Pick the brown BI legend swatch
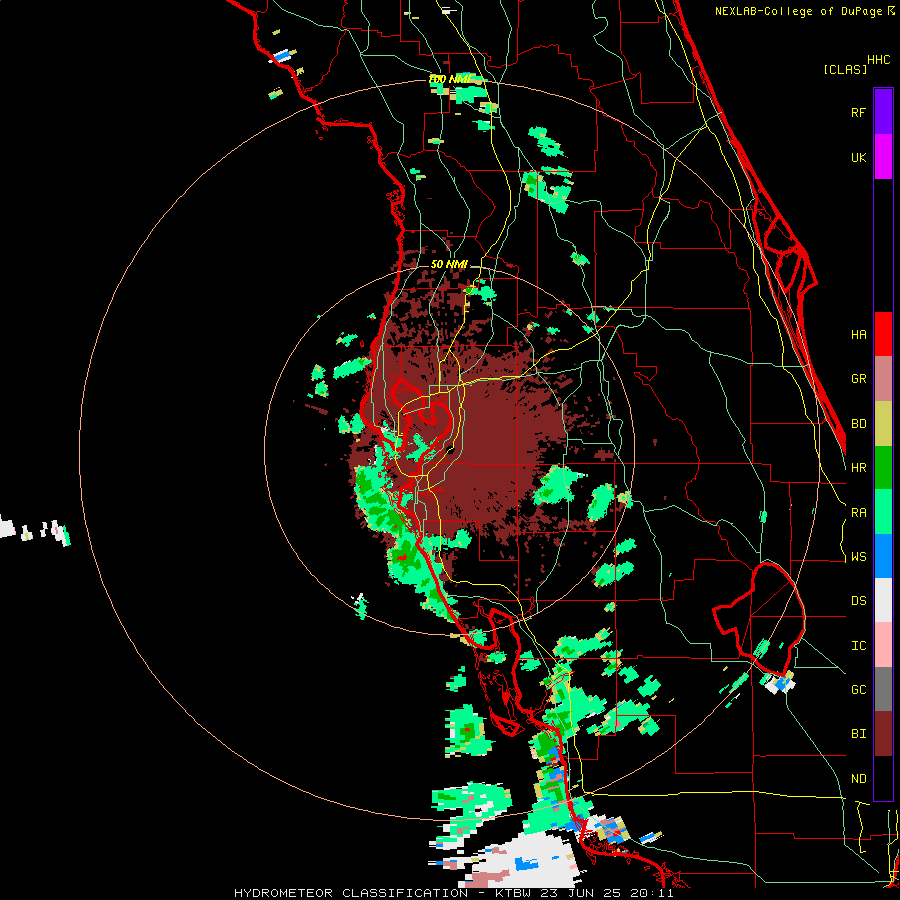The image size is (900, 900). pos(883,734)
